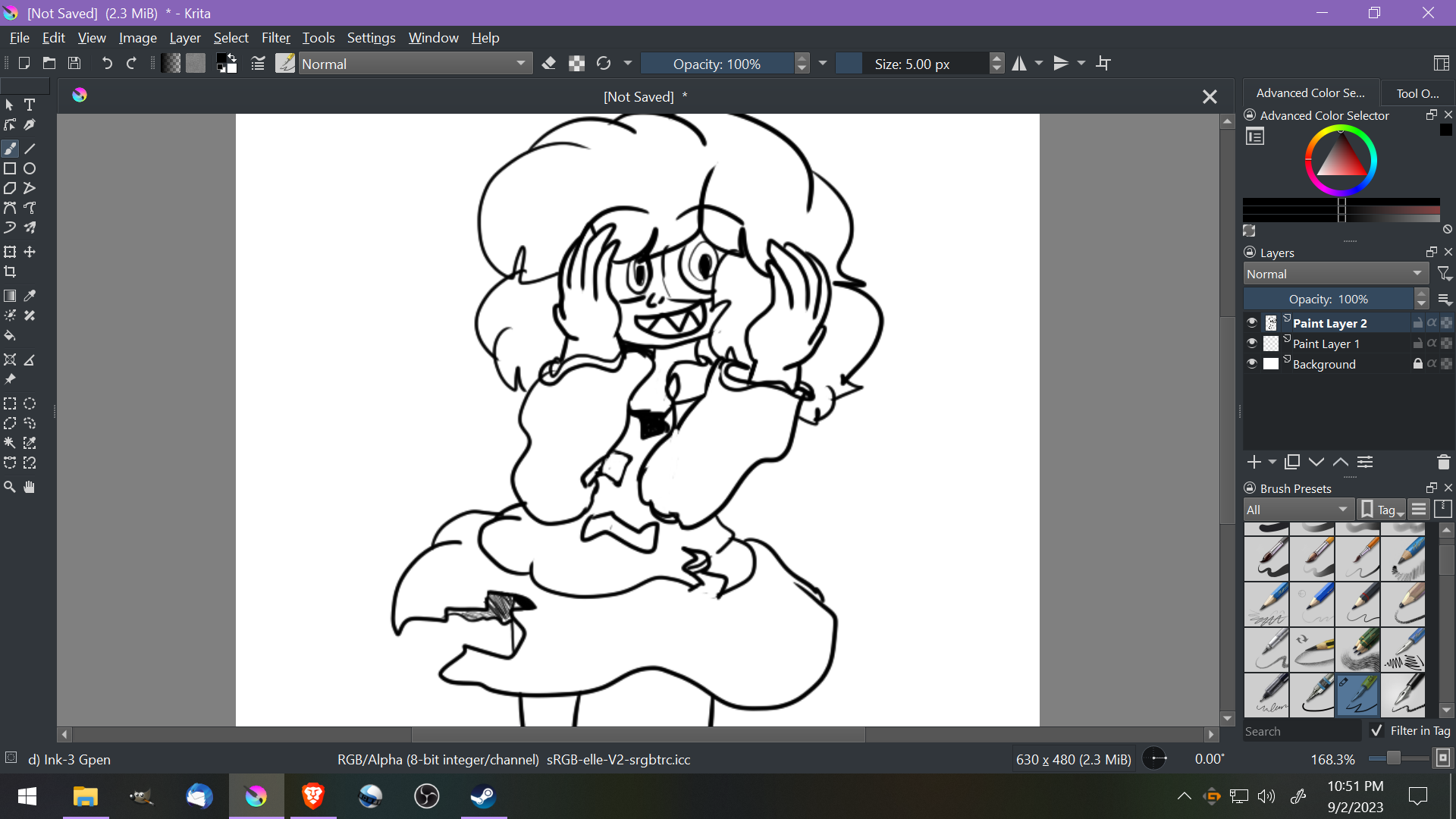Select the Ellipse shape tool
The width and height of the screenshot is (1456, 819).
(30, 168)
